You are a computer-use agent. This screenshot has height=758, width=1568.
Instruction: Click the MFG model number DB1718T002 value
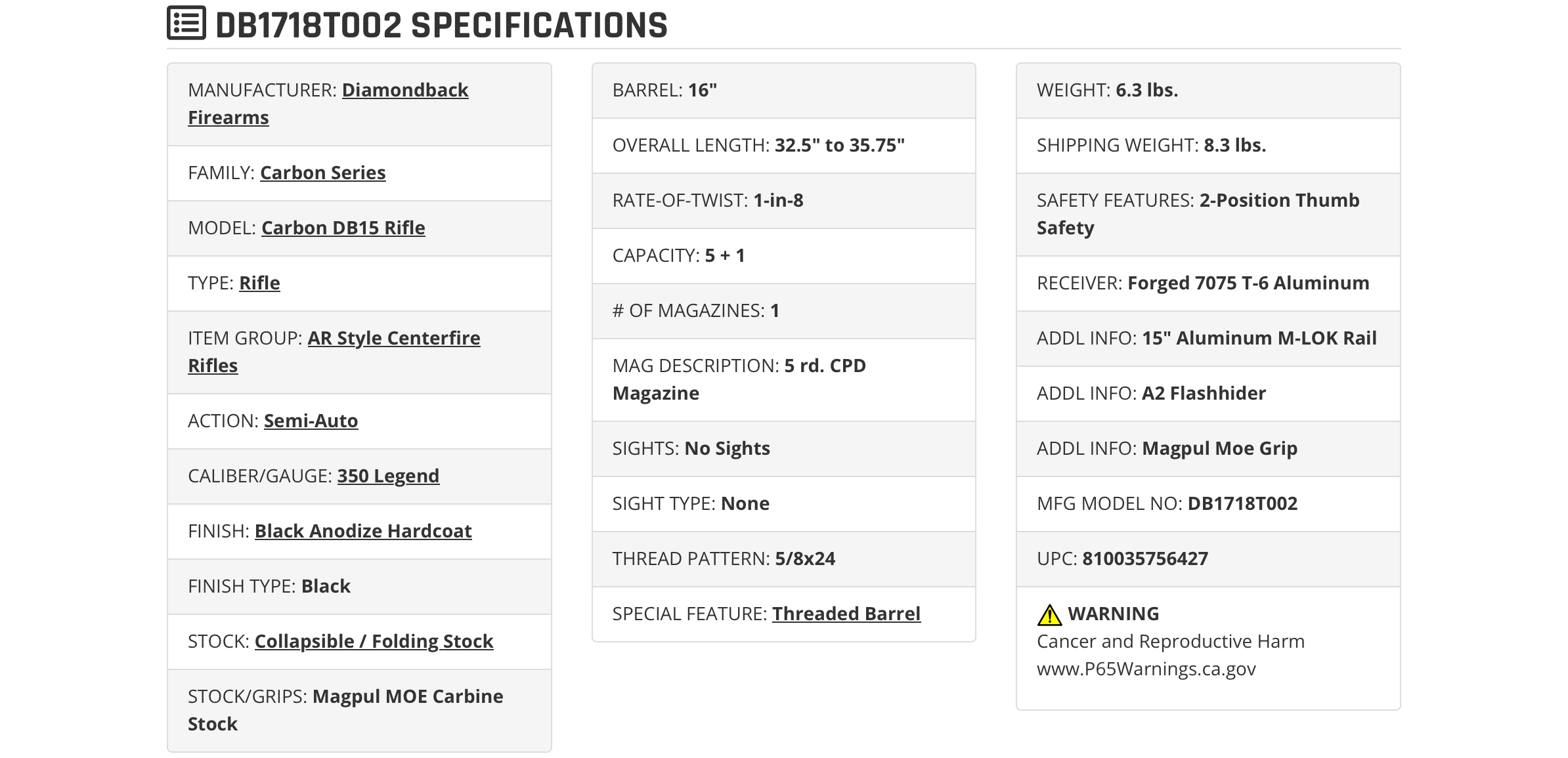[x=1242, y=503]
